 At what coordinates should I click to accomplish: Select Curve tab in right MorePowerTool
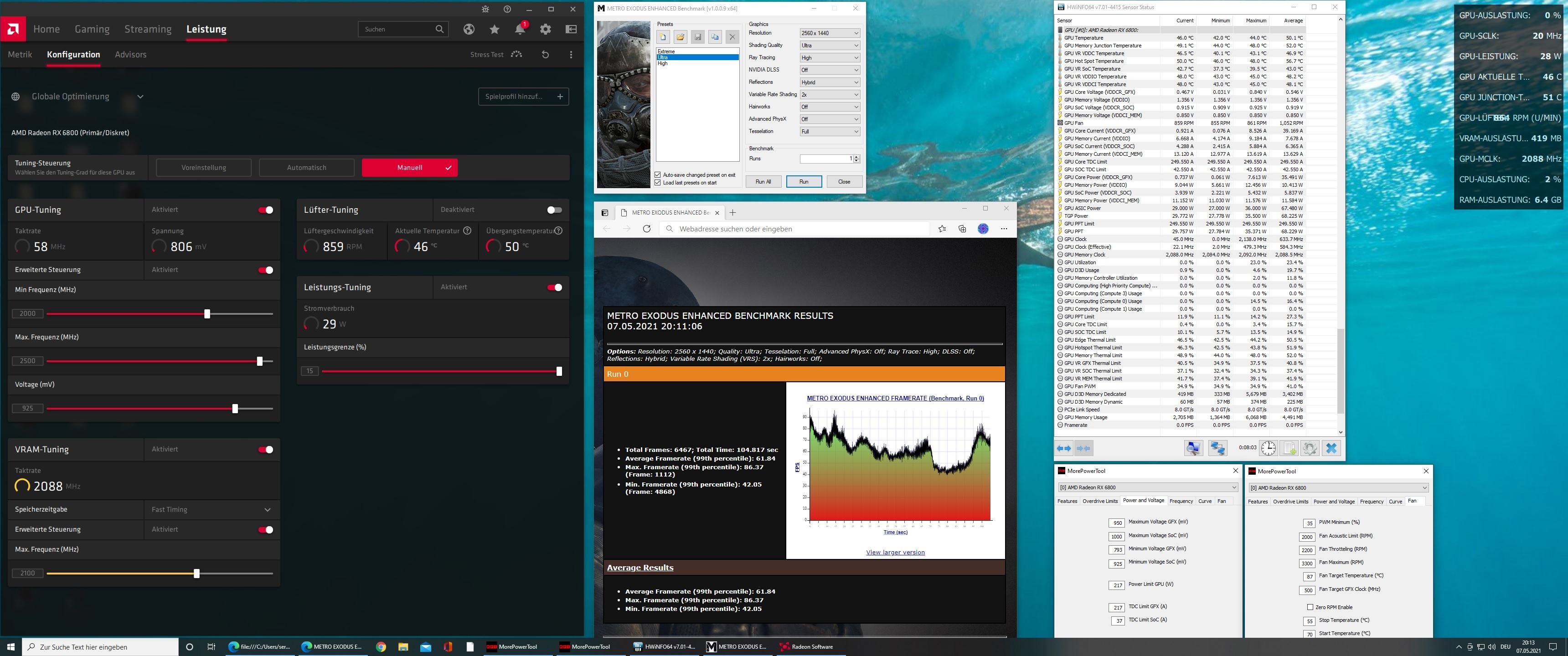point(1395,502)
